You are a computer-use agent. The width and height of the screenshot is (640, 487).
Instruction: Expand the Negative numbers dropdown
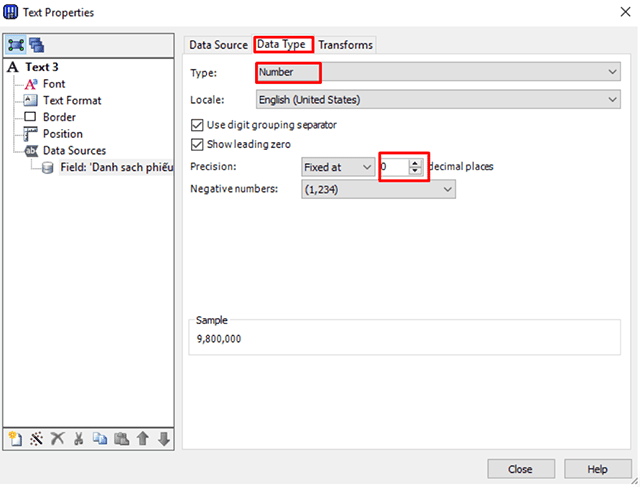point(378,189)
